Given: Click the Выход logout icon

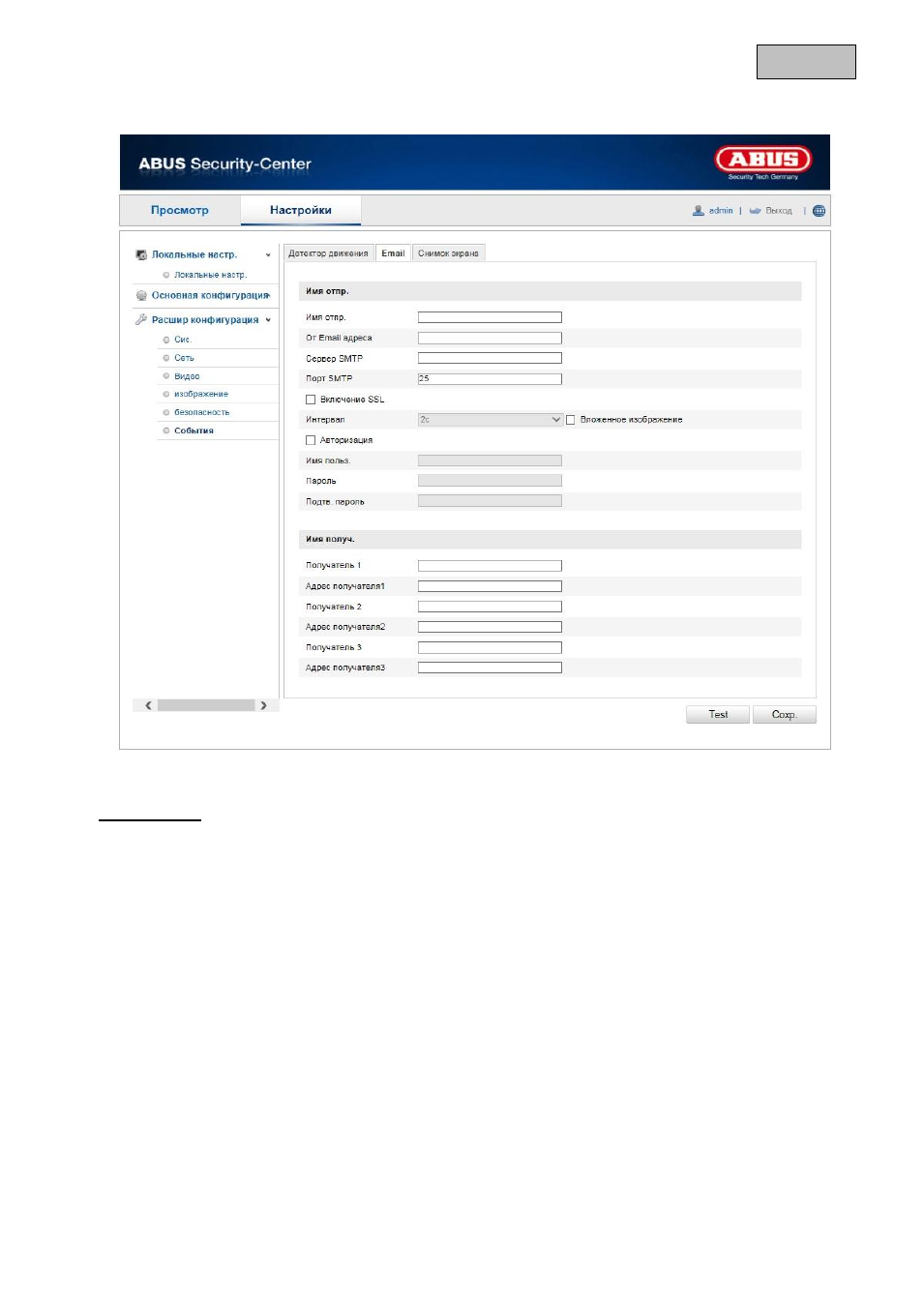Looking at the screenshot, I should tap(755, 211).
